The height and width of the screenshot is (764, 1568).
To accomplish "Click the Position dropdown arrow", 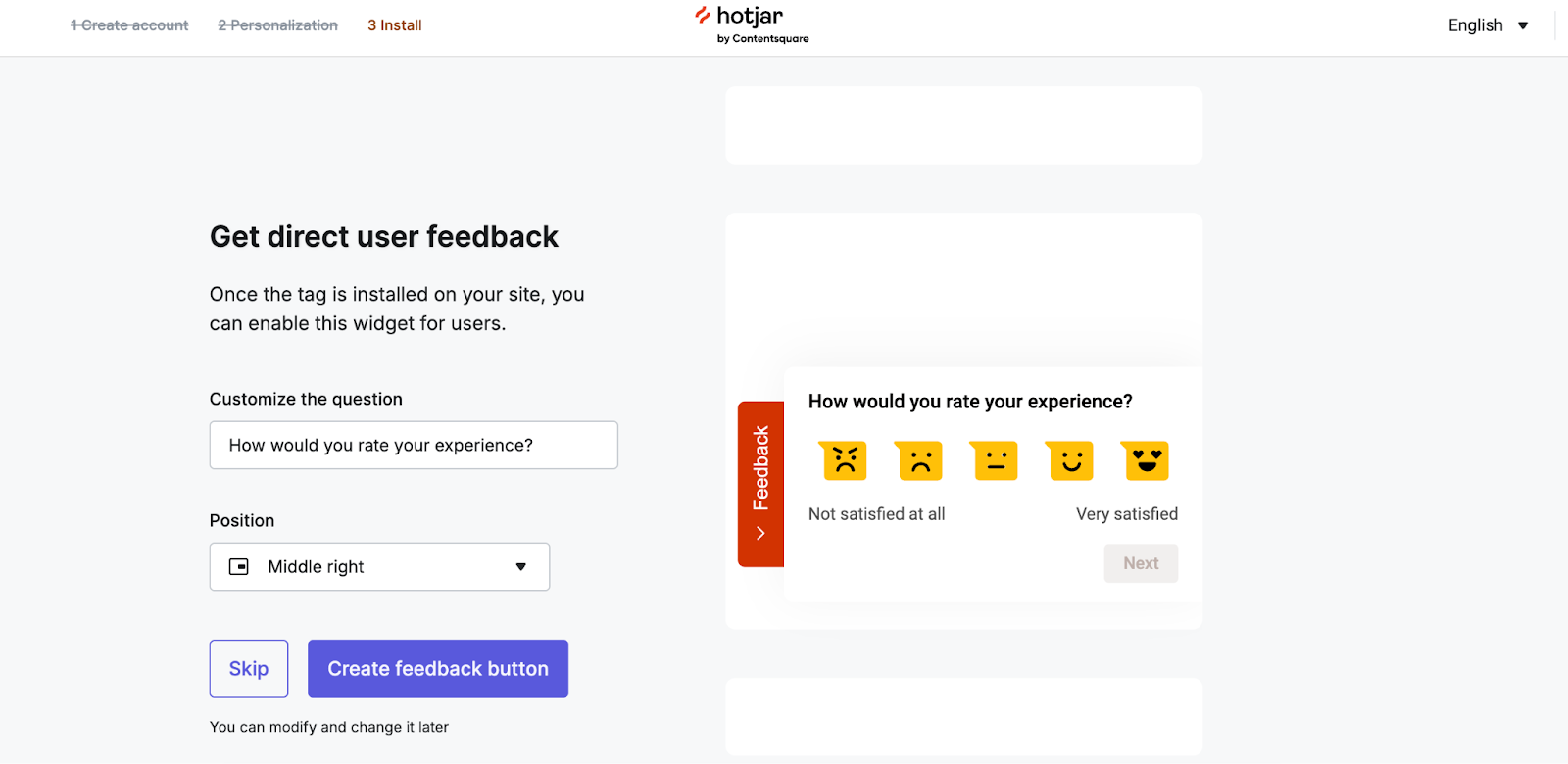I will tap(520, 567).
